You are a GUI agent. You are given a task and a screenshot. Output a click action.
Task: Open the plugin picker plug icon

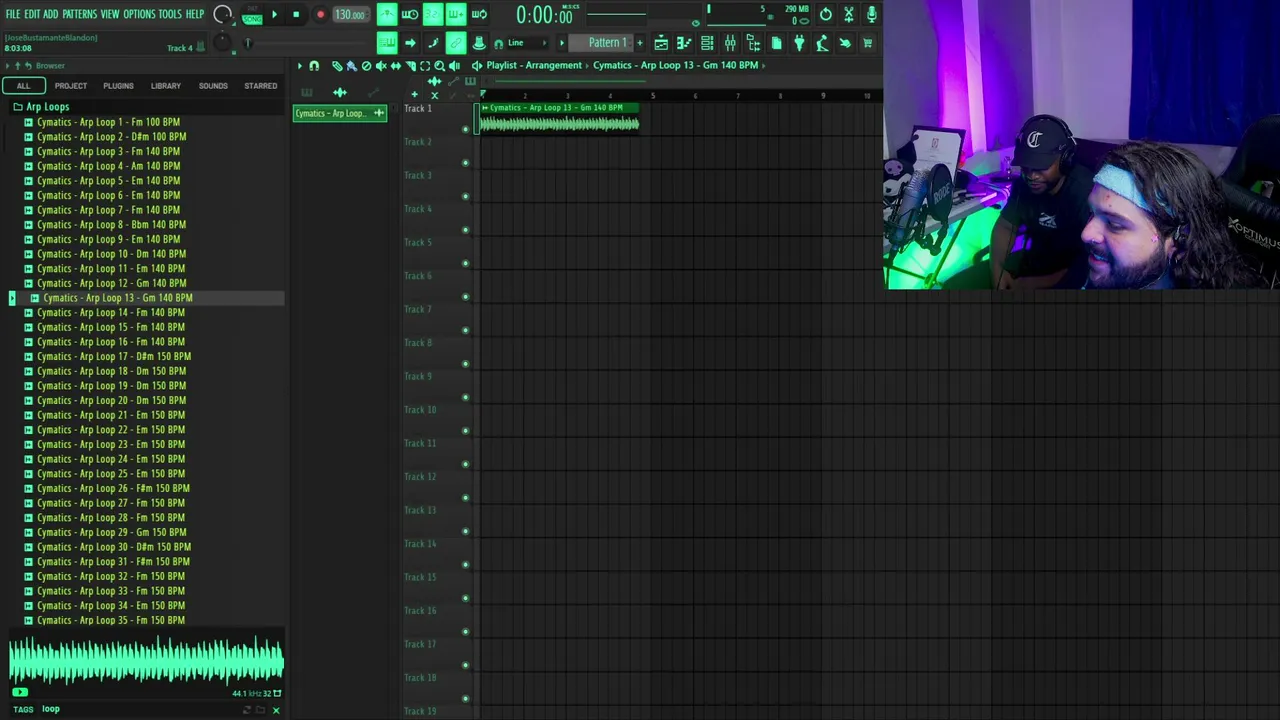(x=799, y=43)
